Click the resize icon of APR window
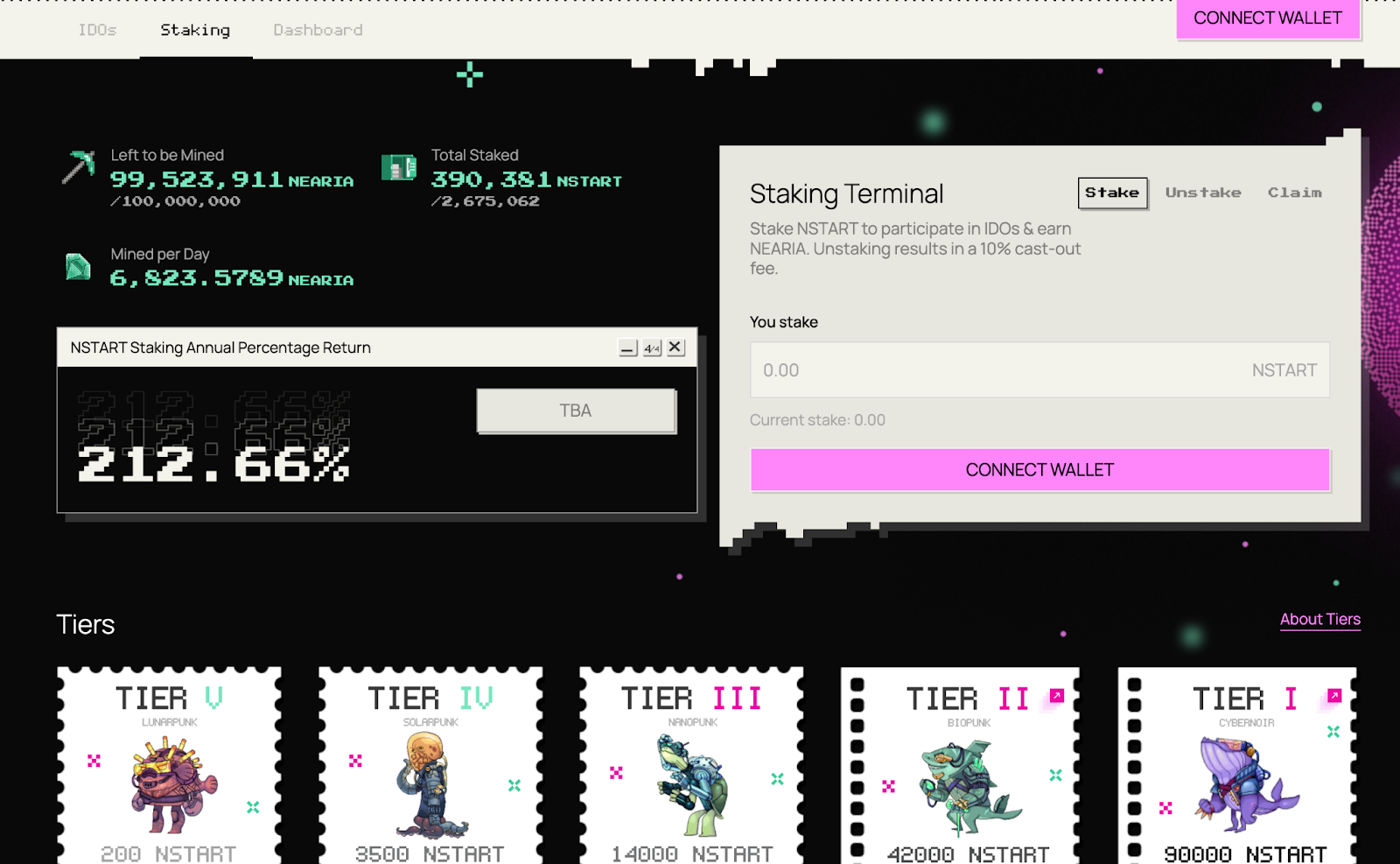Image resolution: width=1400 pixels, height=864 pixels. pos(652,348)
